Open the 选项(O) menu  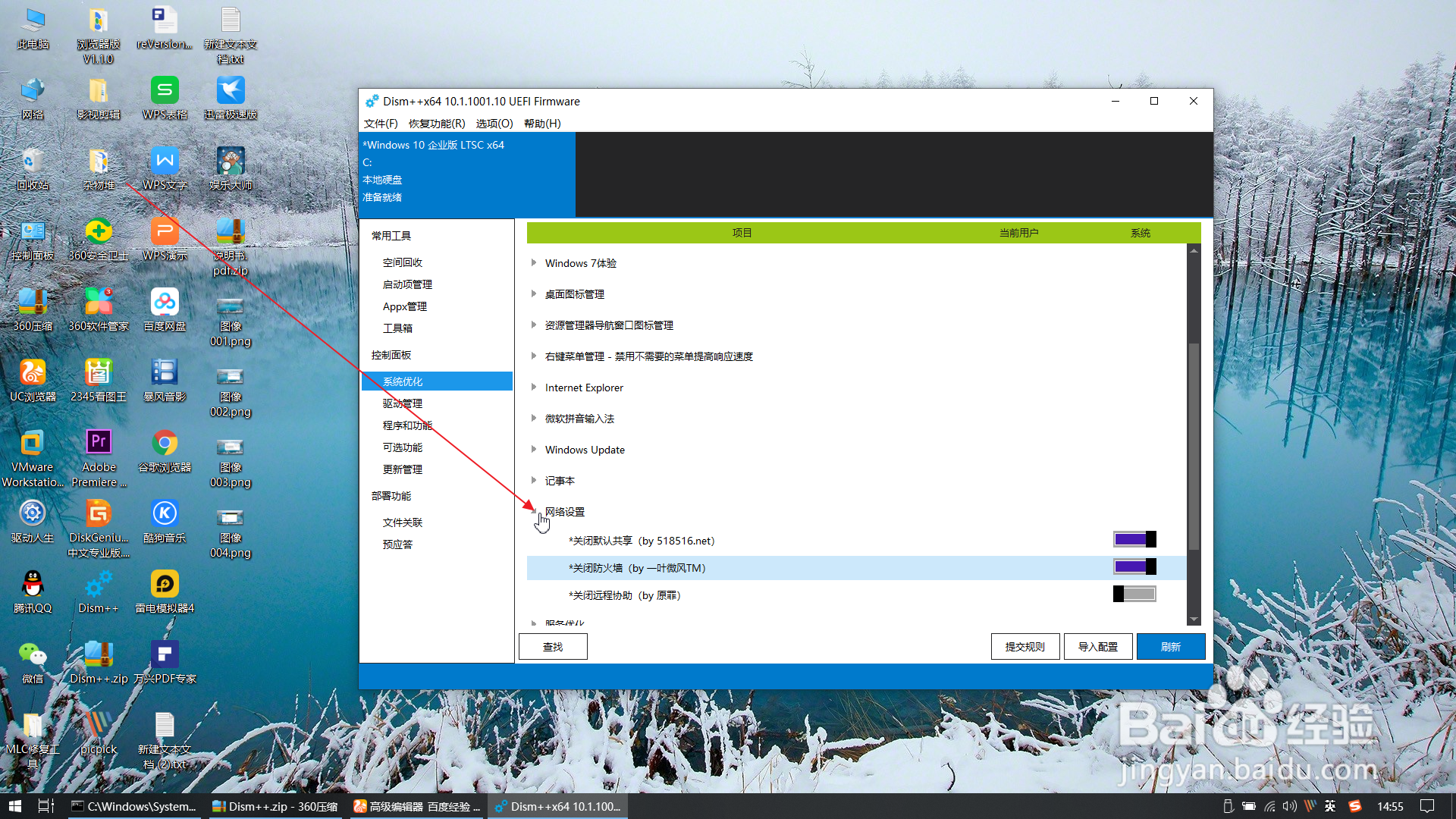coord(494,124)
